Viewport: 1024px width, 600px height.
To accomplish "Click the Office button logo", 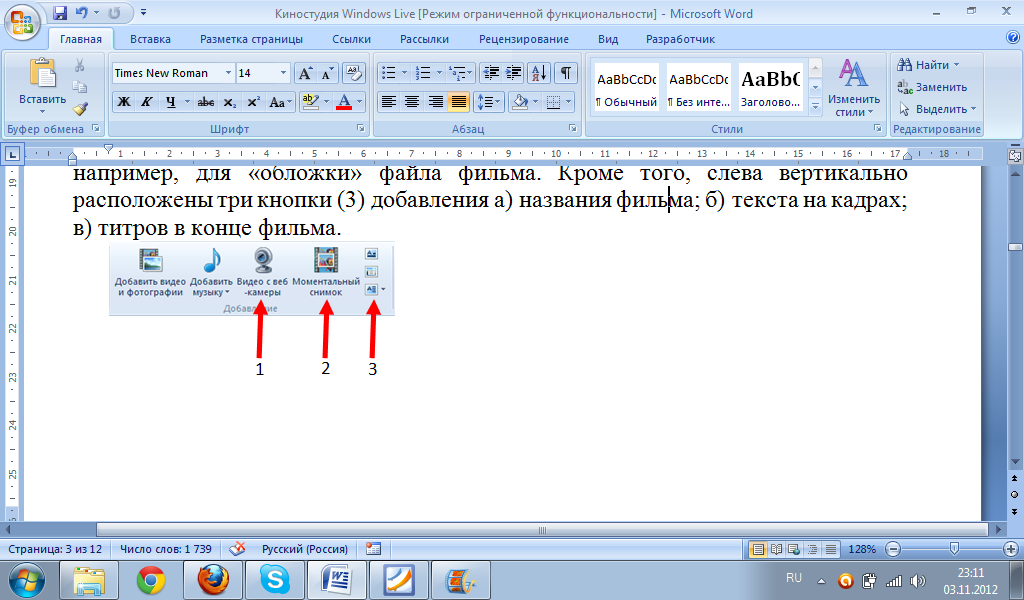I will (22, 22).
